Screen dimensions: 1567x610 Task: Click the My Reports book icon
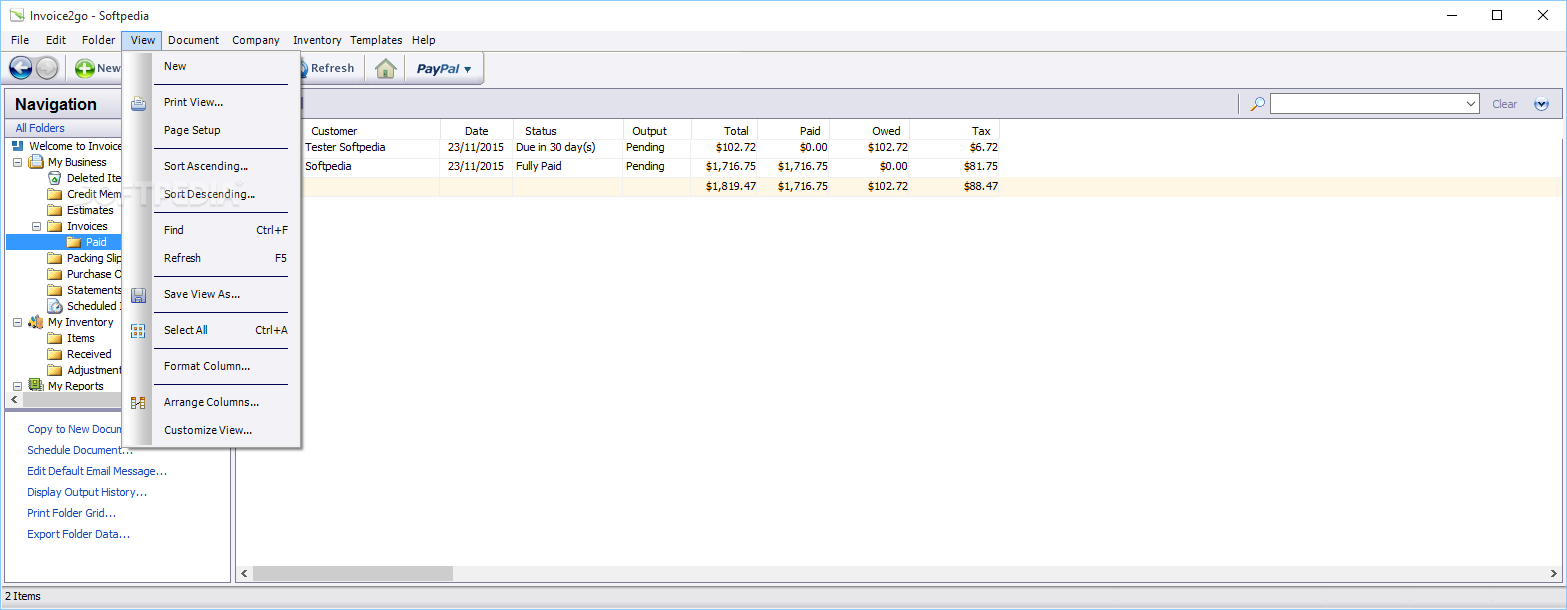[36, 386]
